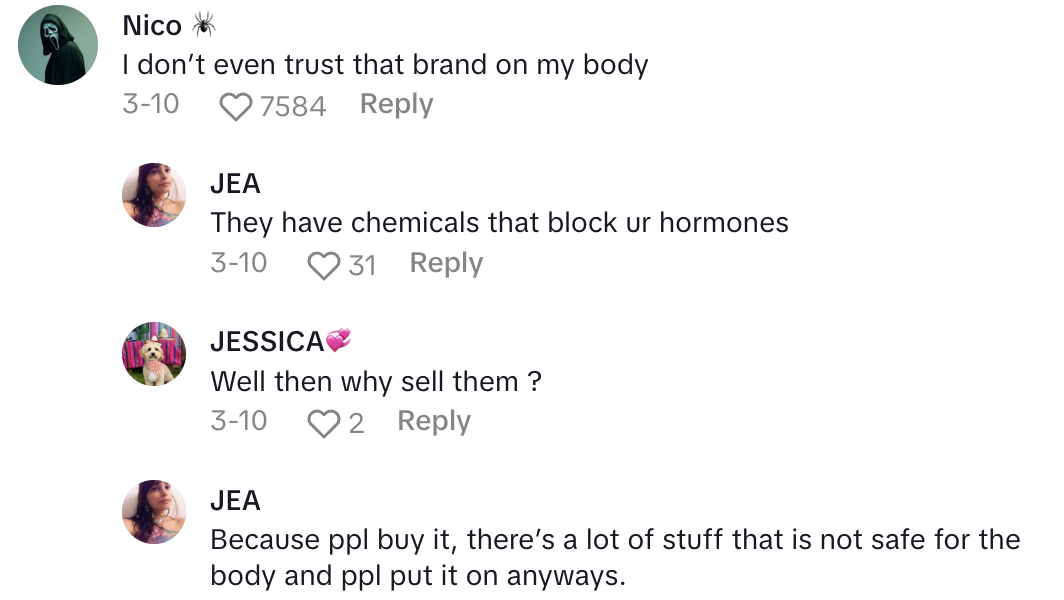The image size is (1064, 600).
Task: Click the text "Well then why sell them ?"
Action: [376, 382]
